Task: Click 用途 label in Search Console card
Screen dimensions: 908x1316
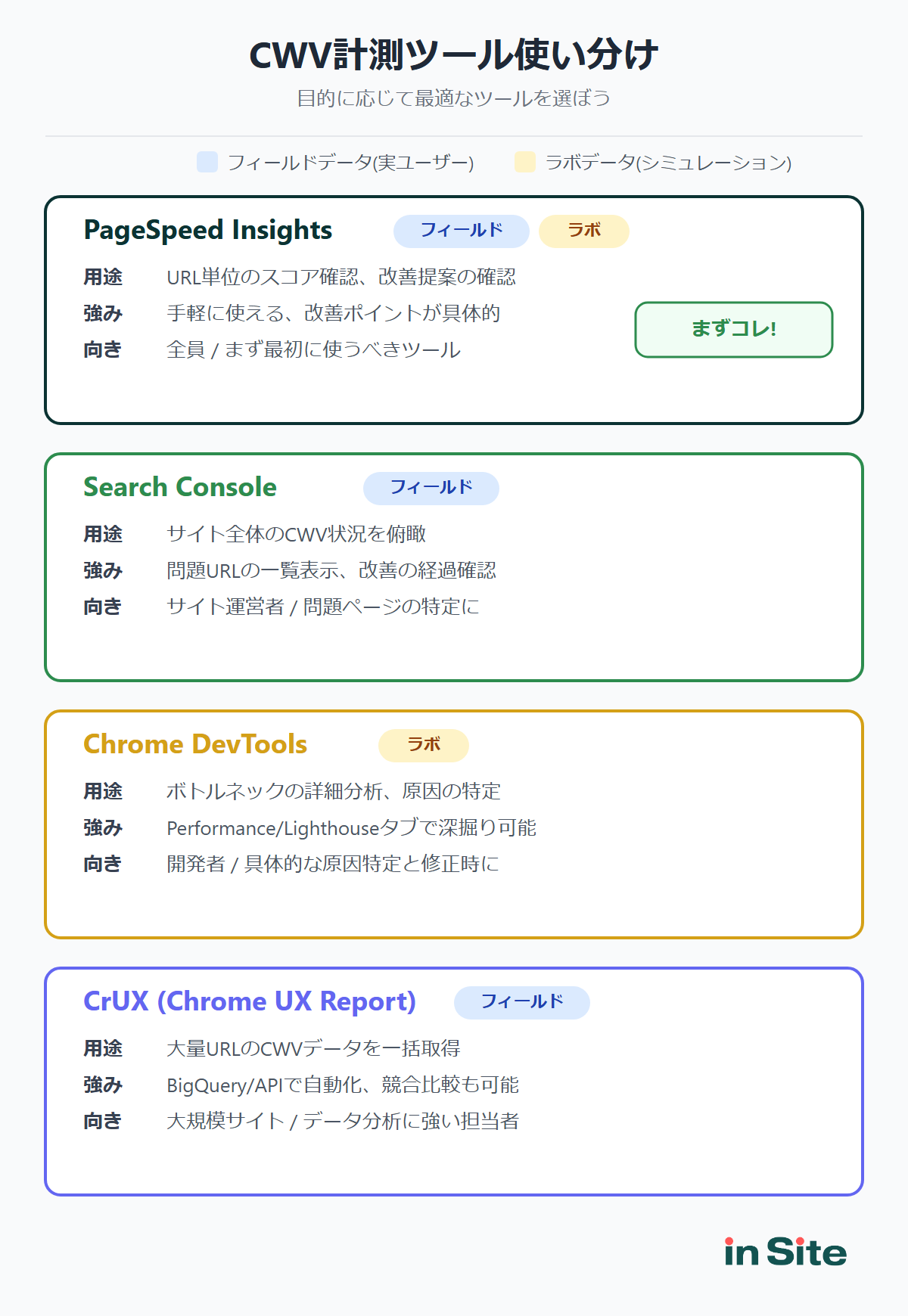Action: point(103,534)
